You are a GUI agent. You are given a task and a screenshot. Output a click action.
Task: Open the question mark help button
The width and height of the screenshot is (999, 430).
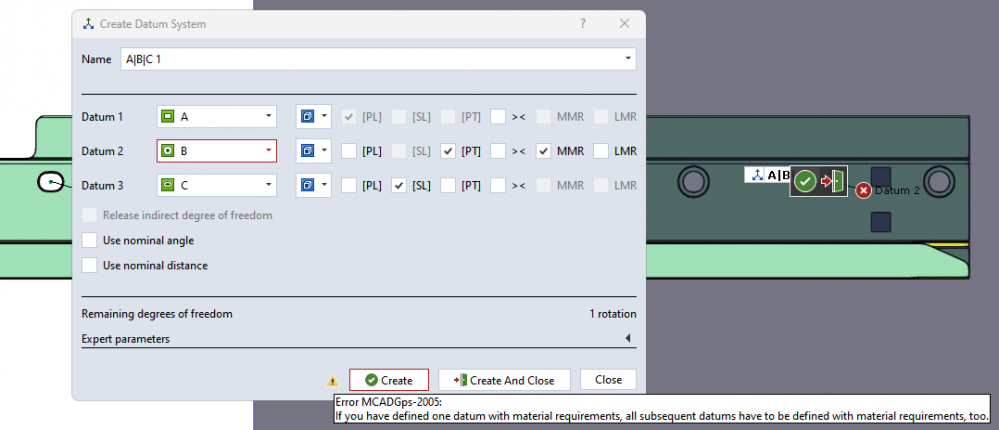tap(582, 24)
